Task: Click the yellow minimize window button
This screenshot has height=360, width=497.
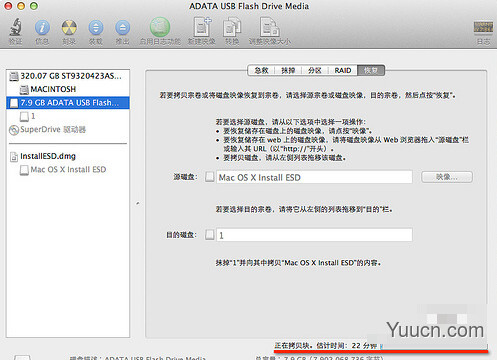Action: coord(21,6)
